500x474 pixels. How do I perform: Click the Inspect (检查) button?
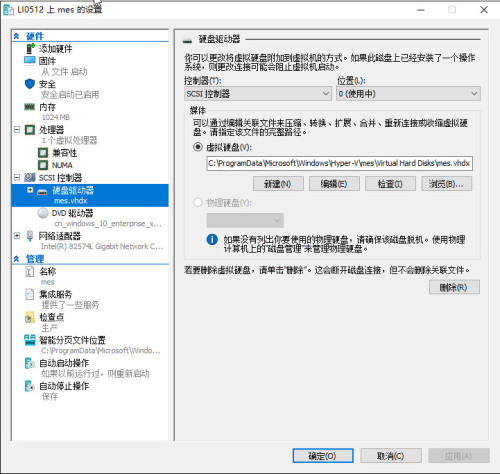pos(390,184)
